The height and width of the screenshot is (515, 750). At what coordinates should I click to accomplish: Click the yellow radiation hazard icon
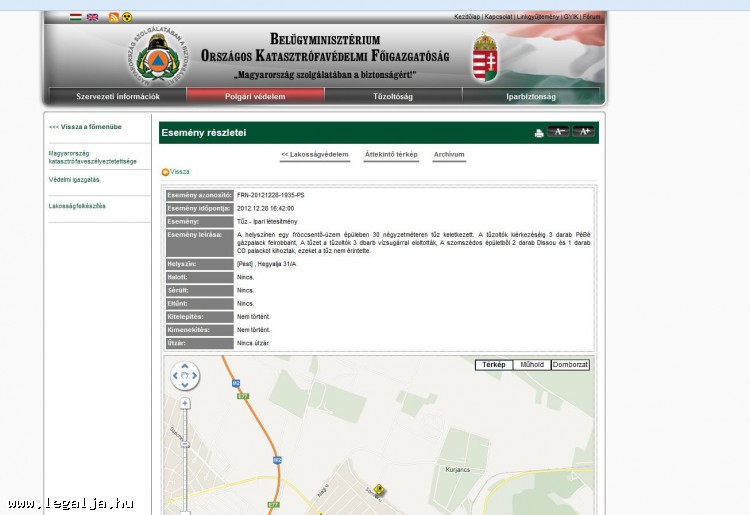tap(127, 17)
